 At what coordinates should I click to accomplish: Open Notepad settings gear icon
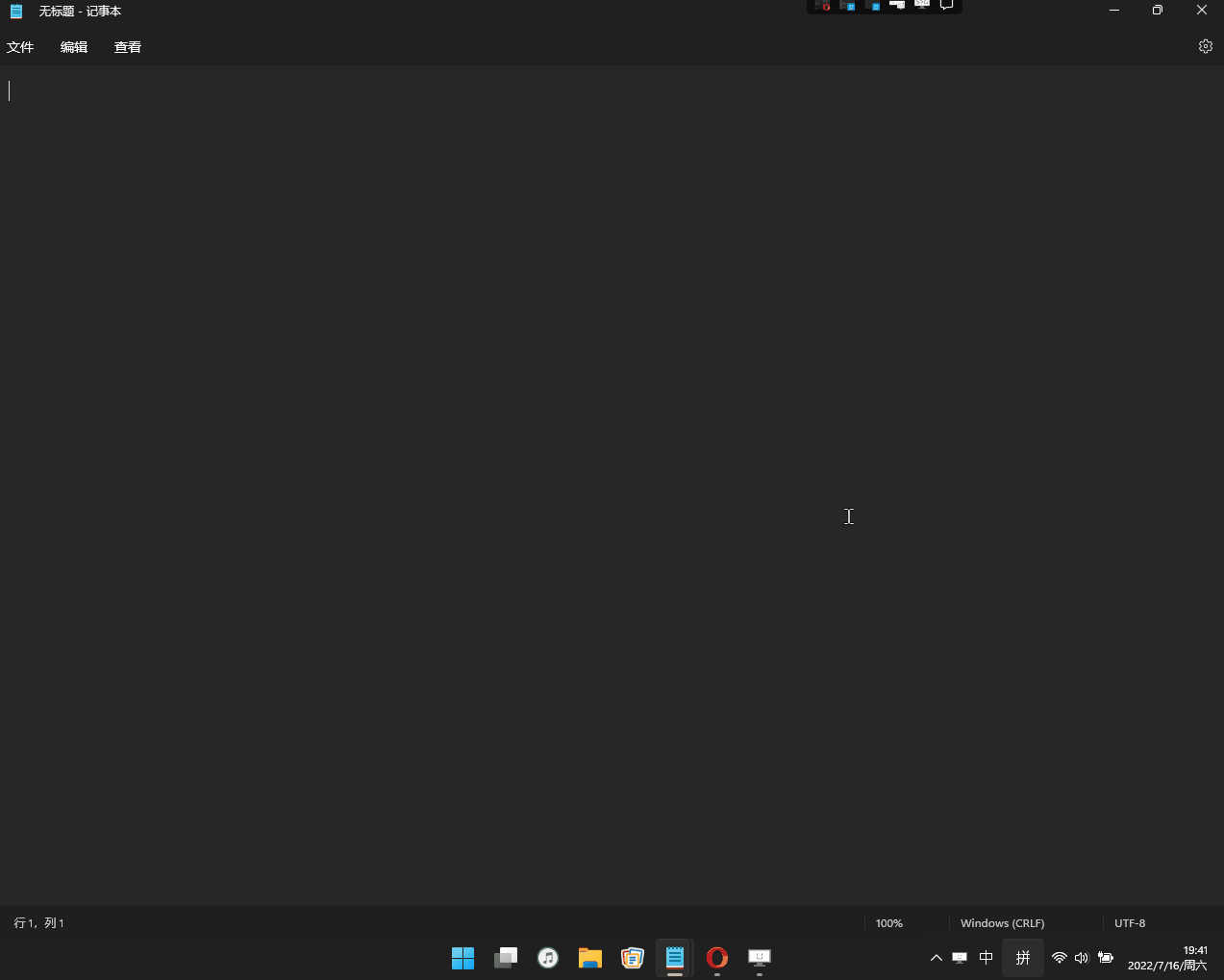click(1205, 46)
